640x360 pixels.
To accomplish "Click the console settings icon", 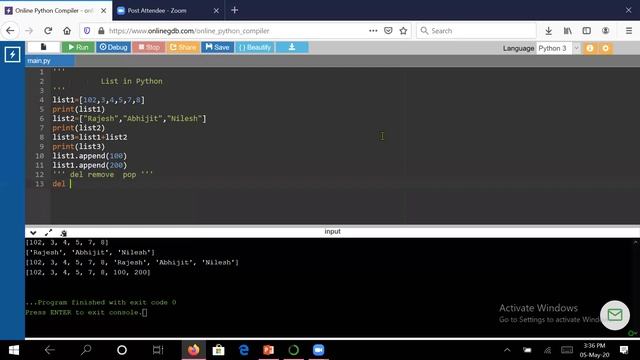I will click(63, 233).
